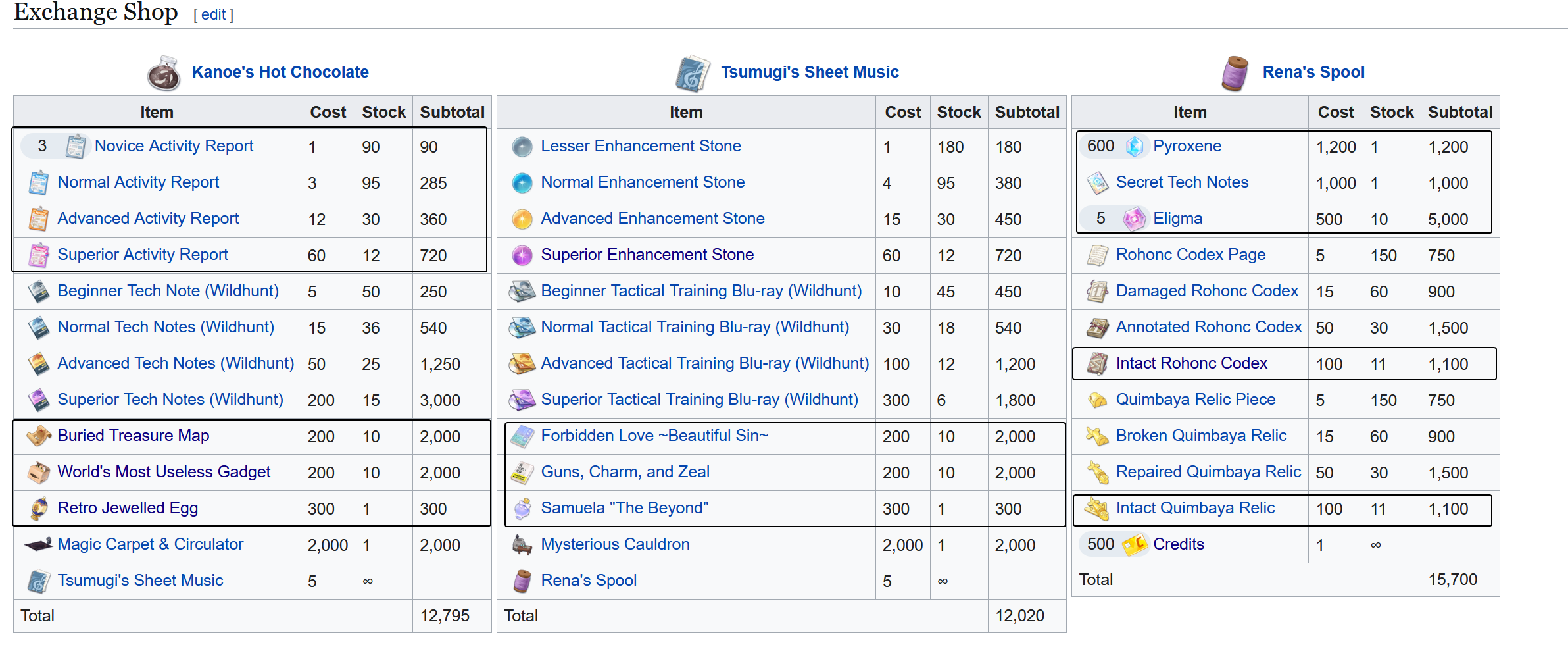Click the Intact Quimbaya Relic icon
Viewport: 1568px width, 645px height.
click(1097, 508)
